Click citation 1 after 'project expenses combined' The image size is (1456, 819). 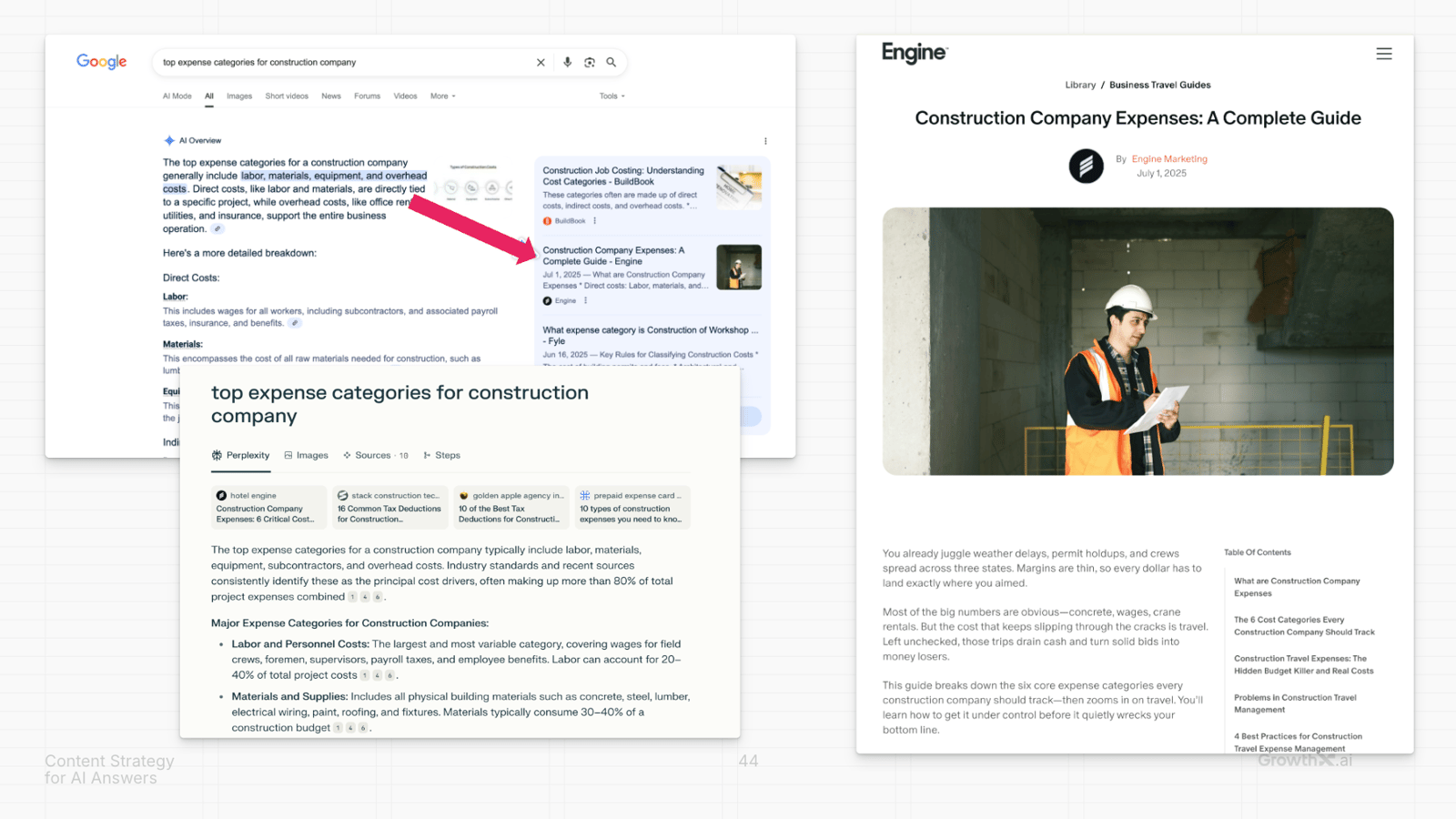coord(352,597)
